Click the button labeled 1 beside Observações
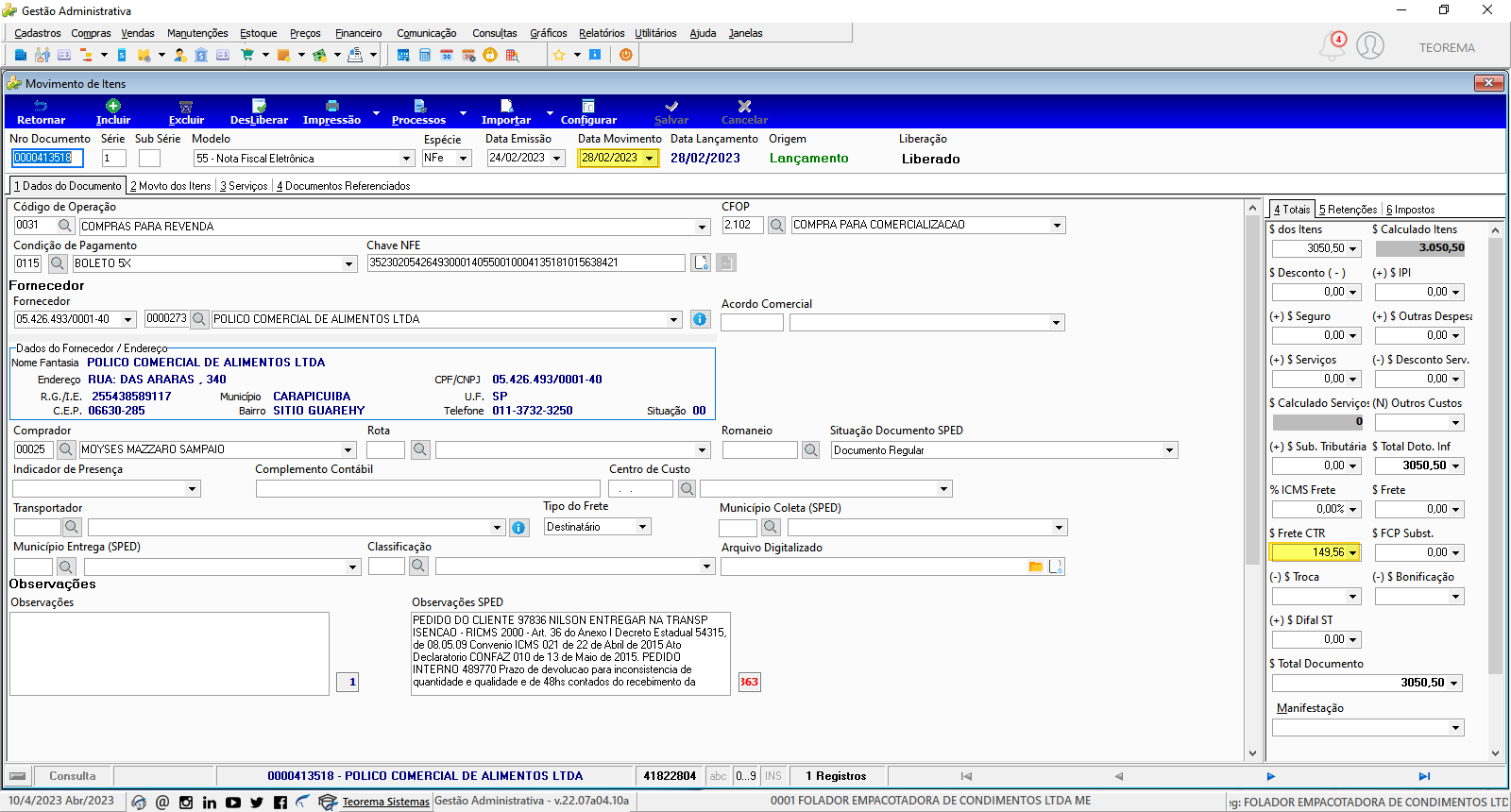This screenshot has width=1511, height=812. [x=348, y=682]
